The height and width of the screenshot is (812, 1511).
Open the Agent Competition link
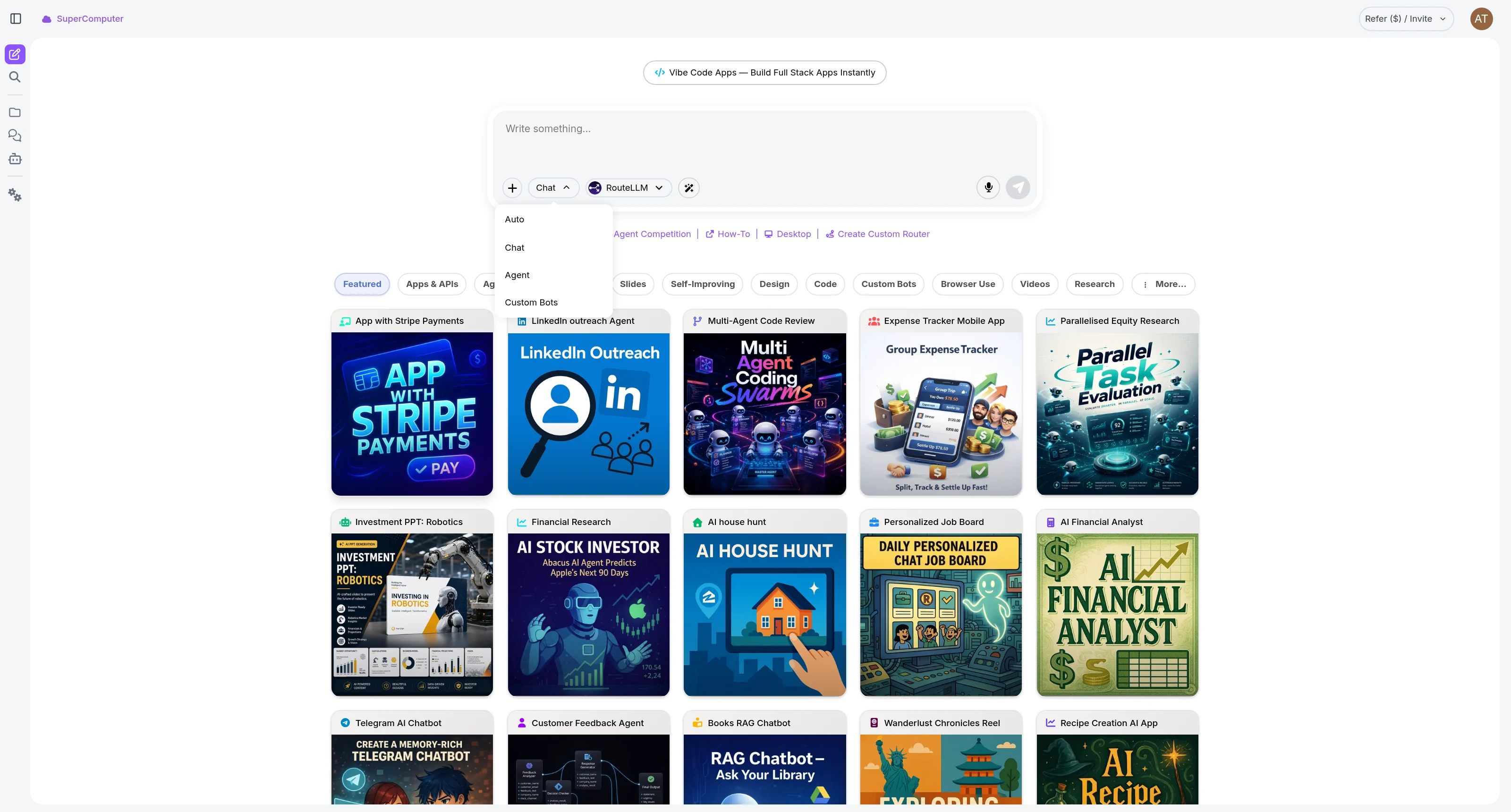[652, 234]
